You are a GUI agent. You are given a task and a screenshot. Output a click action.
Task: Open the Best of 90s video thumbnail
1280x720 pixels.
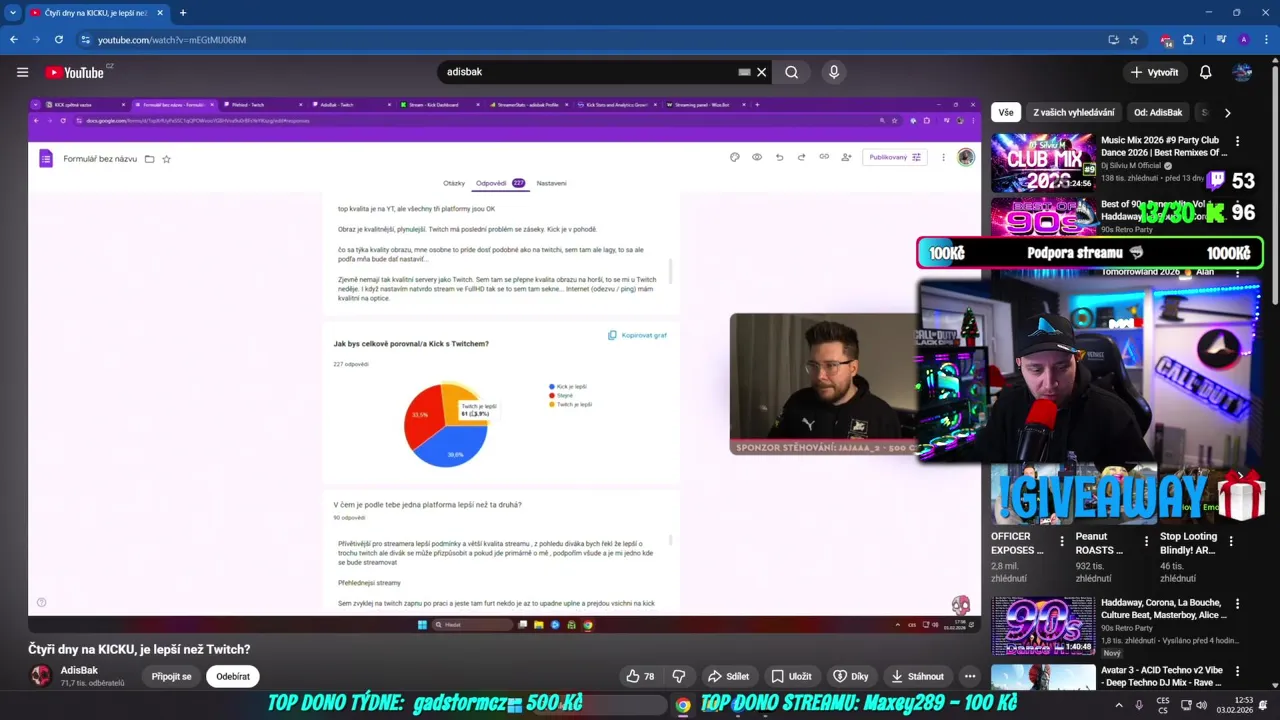coord(1043,216)
